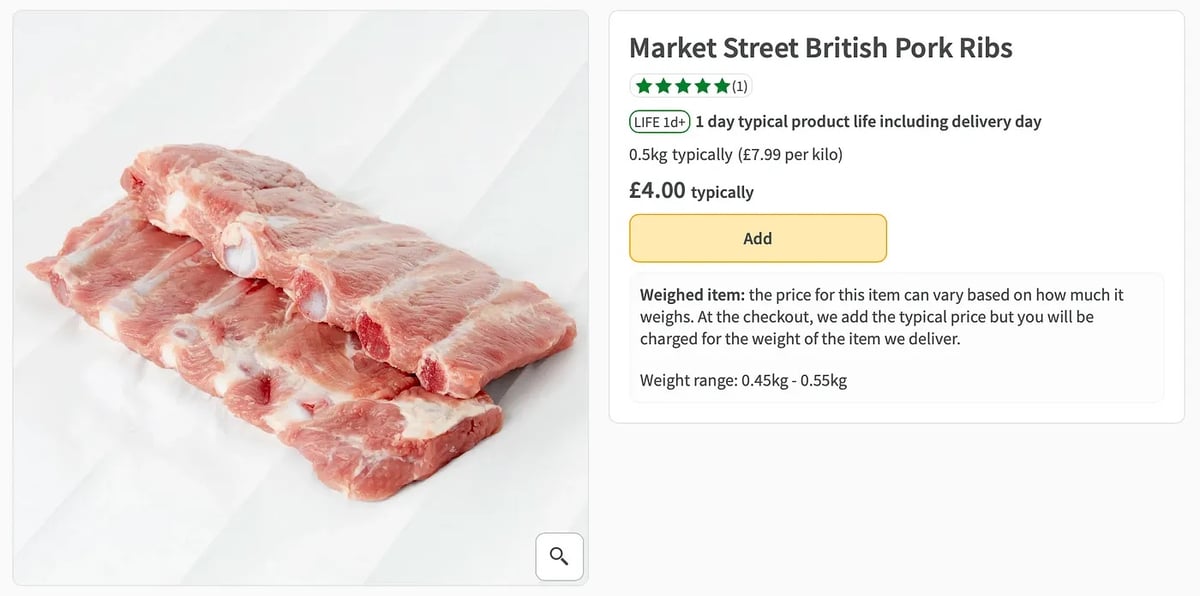The image size is (1200, 596).
Task: Click the £7.99 per kilo text
Action: [790, 155]
